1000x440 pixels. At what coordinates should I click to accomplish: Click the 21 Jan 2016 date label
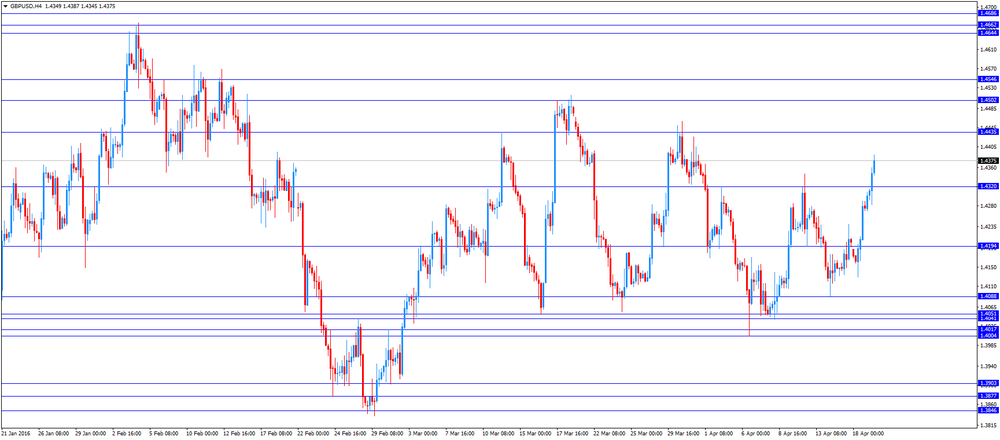point(15,432)
